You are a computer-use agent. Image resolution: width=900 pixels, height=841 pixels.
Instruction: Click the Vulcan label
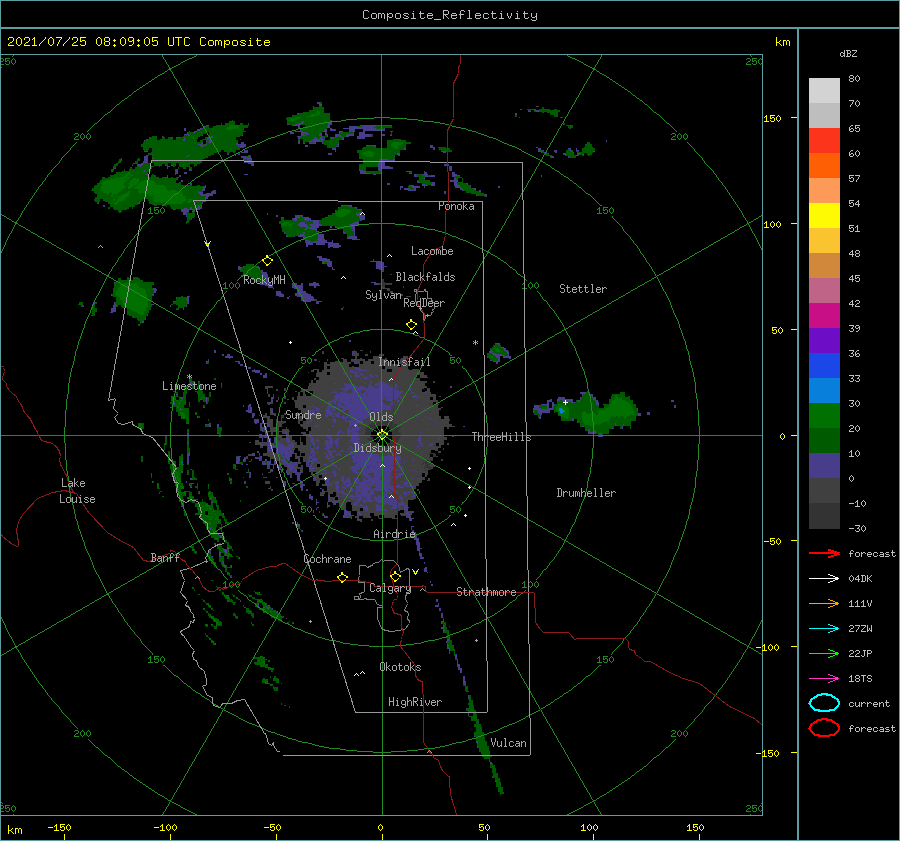(508, 743)
